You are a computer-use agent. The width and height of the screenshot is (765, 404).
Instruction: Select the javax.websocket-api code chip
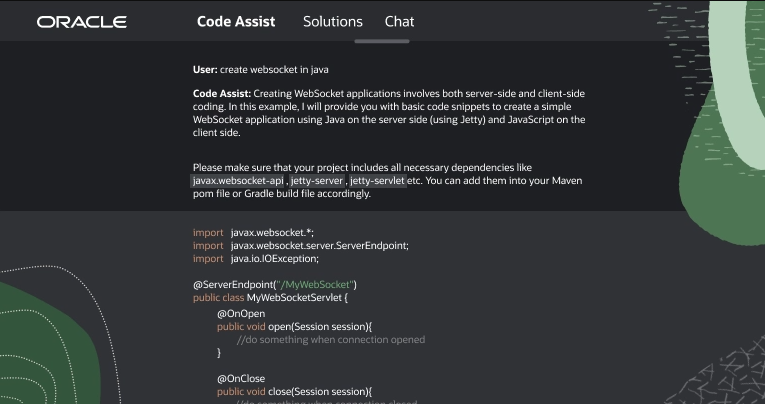click(238, 181)
